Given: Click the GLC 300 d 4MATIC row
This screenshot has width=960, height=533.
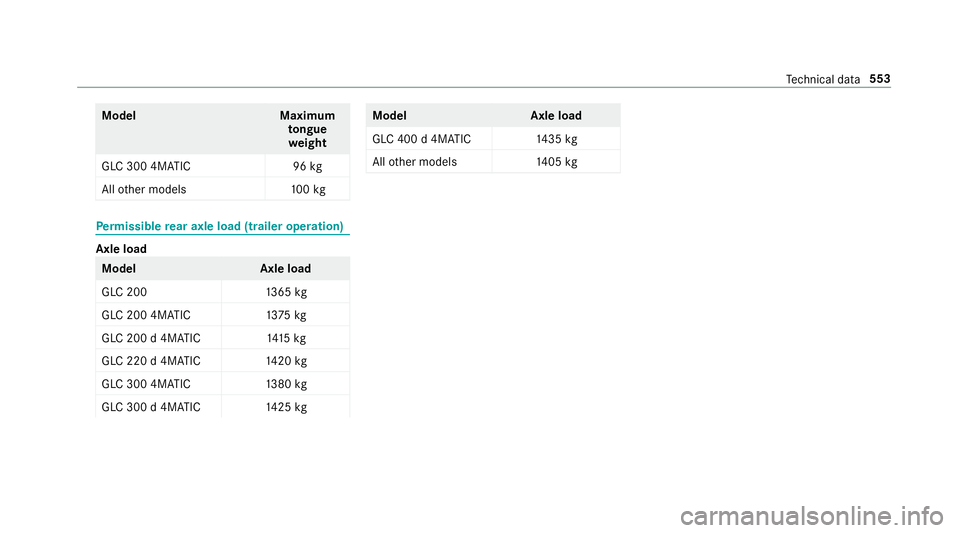Looking at the screenshot, I should pyautogui.click(x=223, y=407).
